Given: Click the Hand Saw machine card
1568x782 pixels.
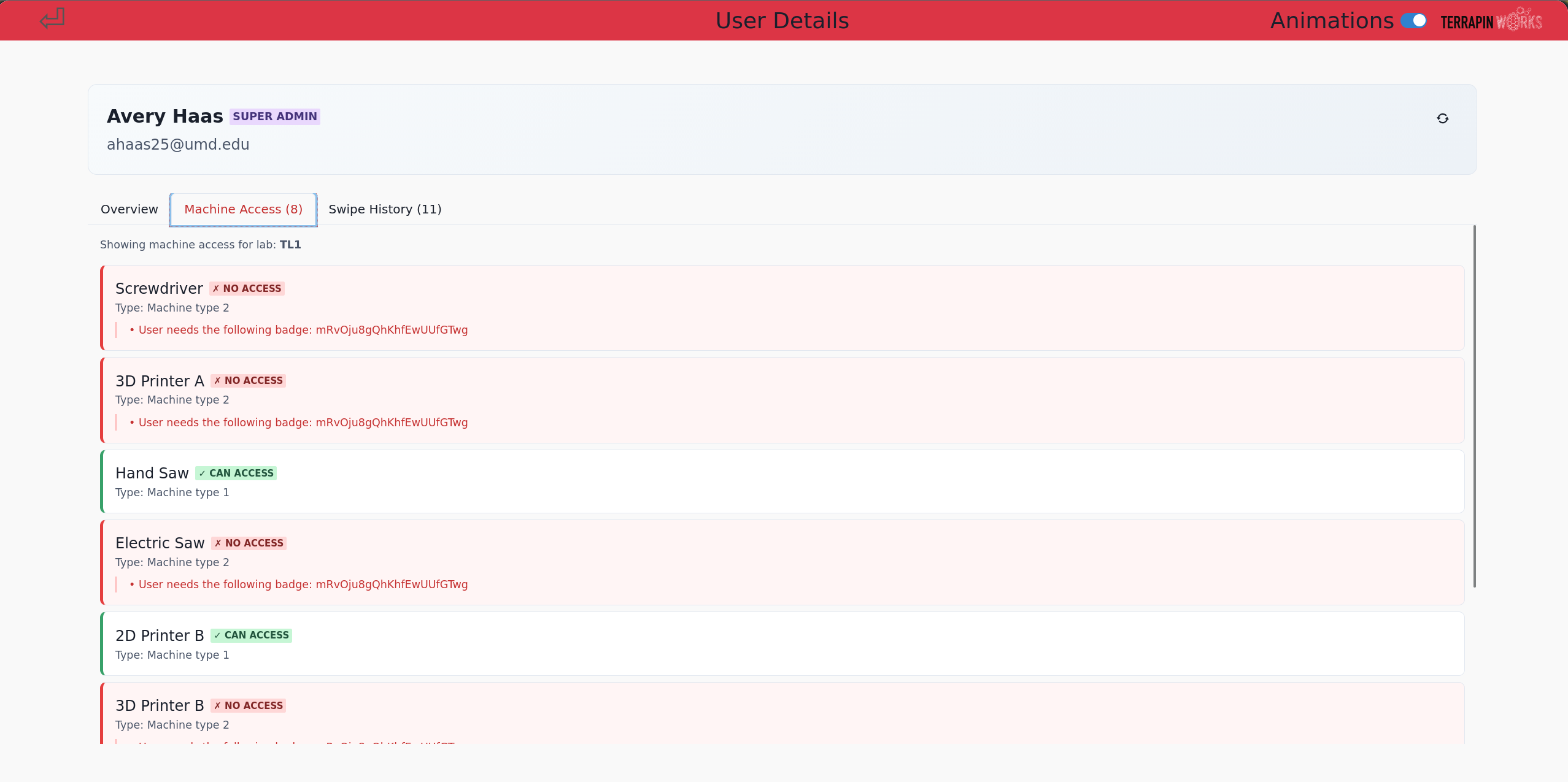Looking at the screenshot, I should 782,482.
